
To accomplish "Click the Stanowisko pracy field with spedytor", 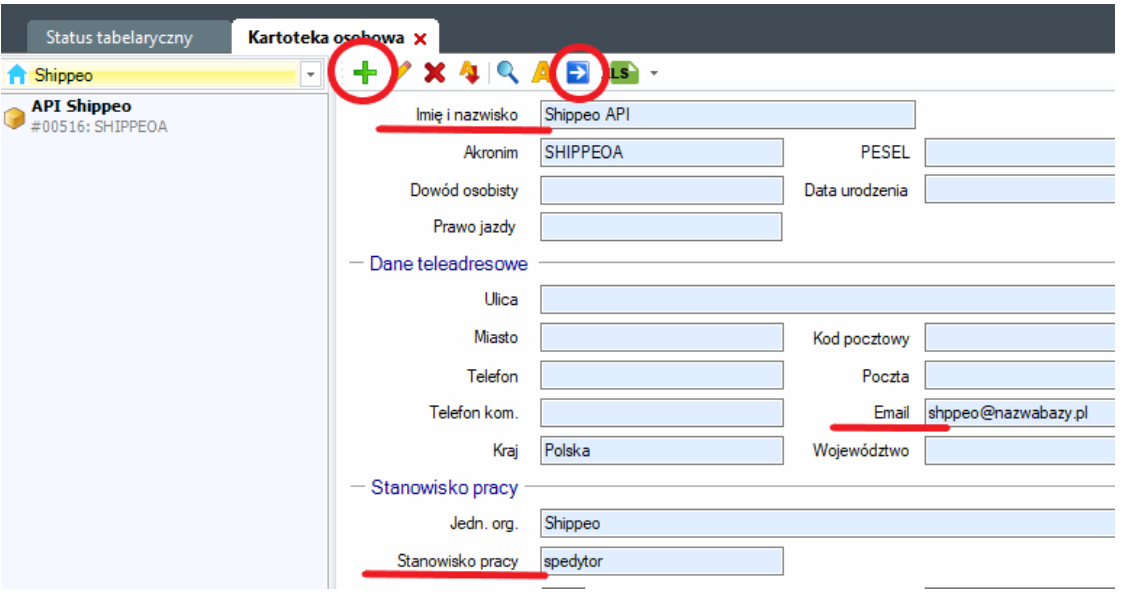I will click(x=662, y=561).
